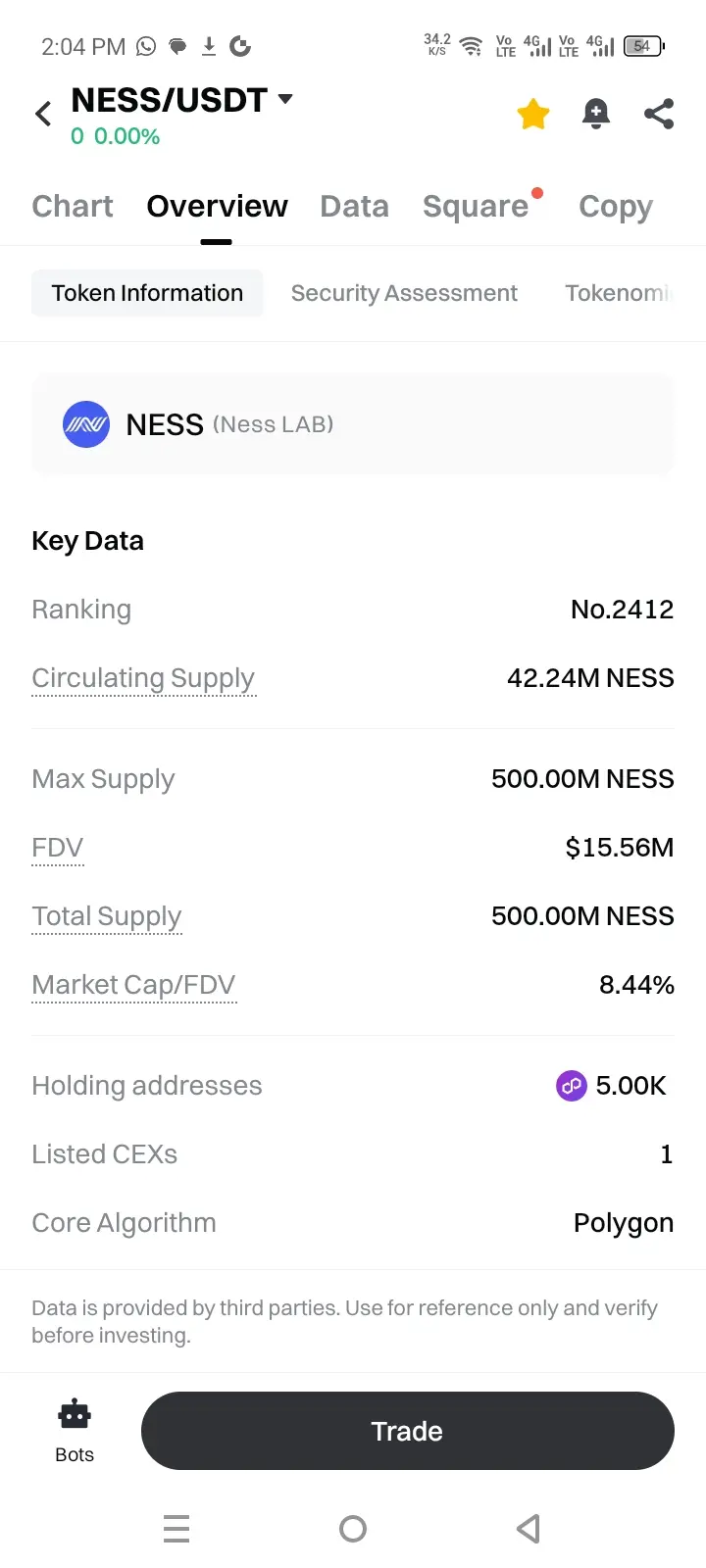Image resolution: width=706 pixels, height=1568 pixels.
Task: Tap the NESS token logo icon
Action: [86, 424]
